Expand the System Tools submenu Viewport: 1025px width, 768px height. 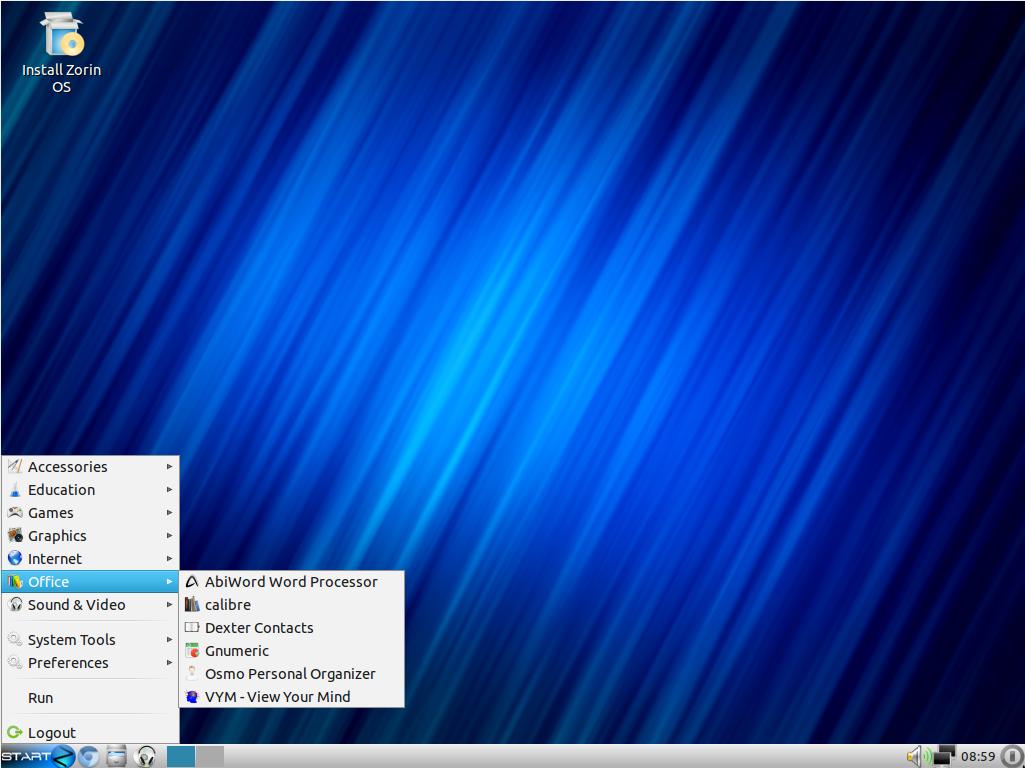pyautogui.click(x=71, y=640)
